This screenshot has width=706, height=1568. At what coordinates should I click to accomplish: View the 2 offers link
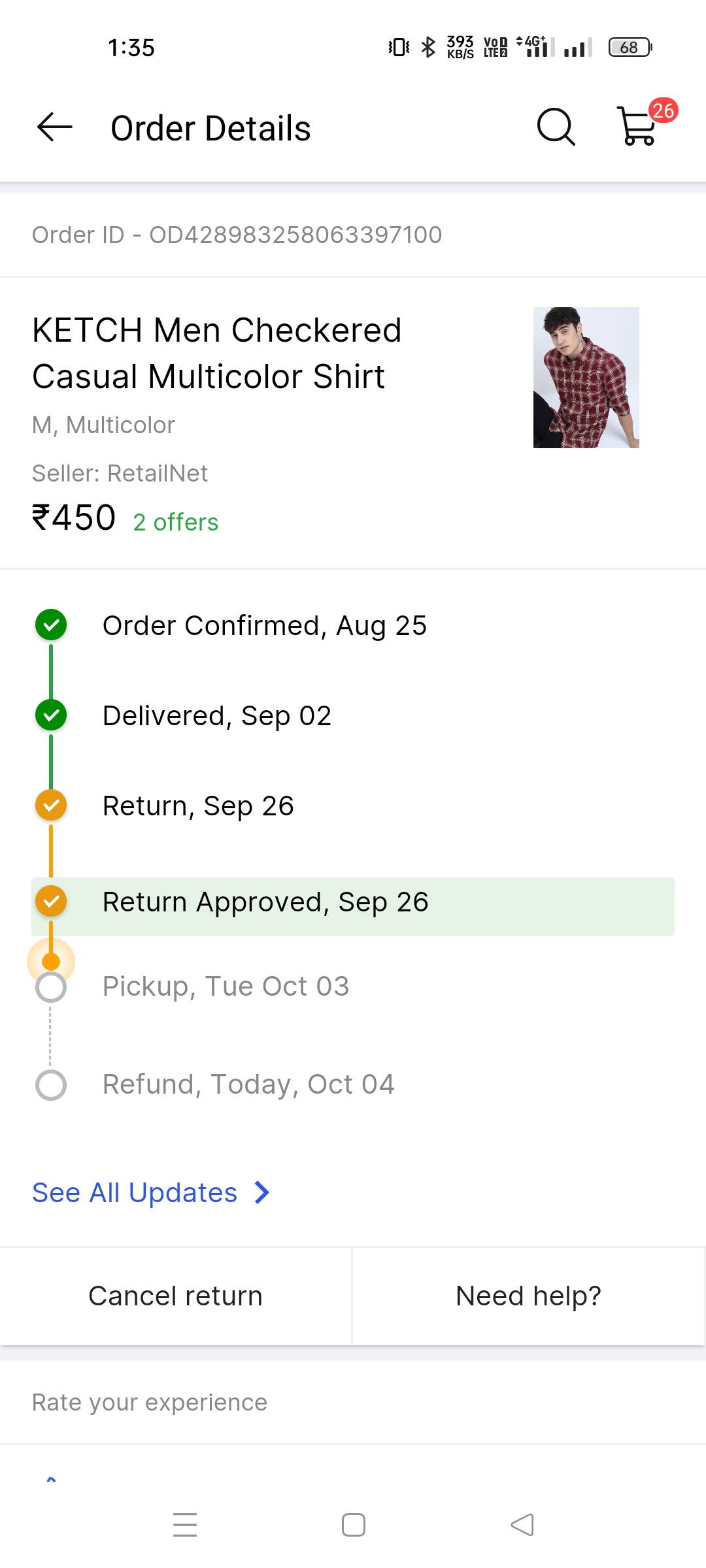pos(175,522)
